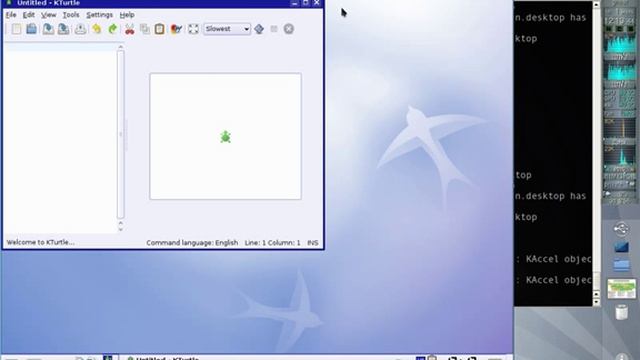Create a new KTurtle document
This screenshot has width=640, height=360.
pos(16,29)
